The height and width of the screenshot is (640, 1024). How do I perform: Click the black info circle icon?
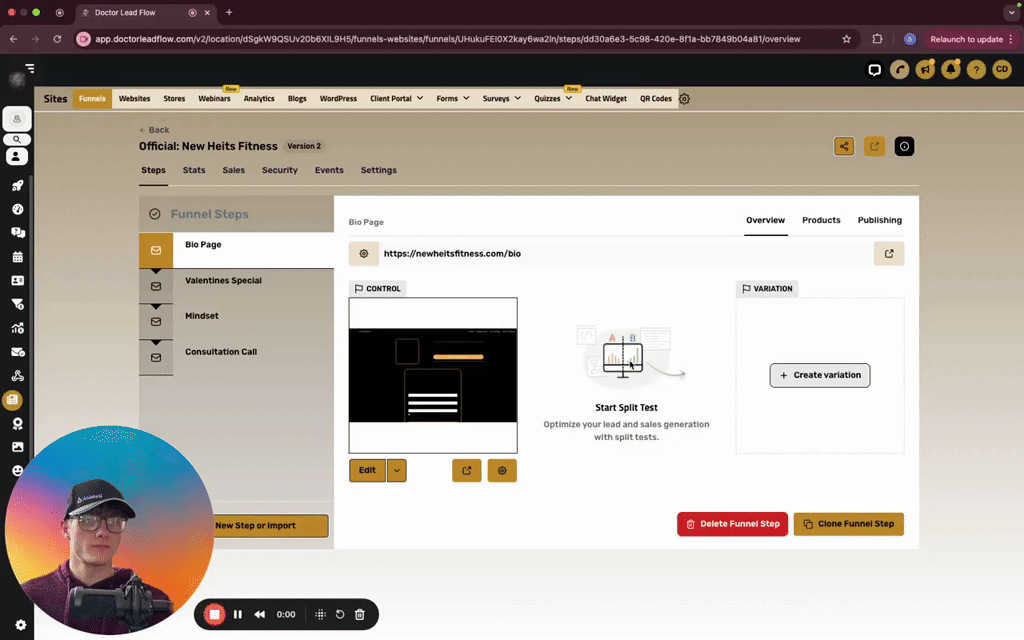[904, 146]
